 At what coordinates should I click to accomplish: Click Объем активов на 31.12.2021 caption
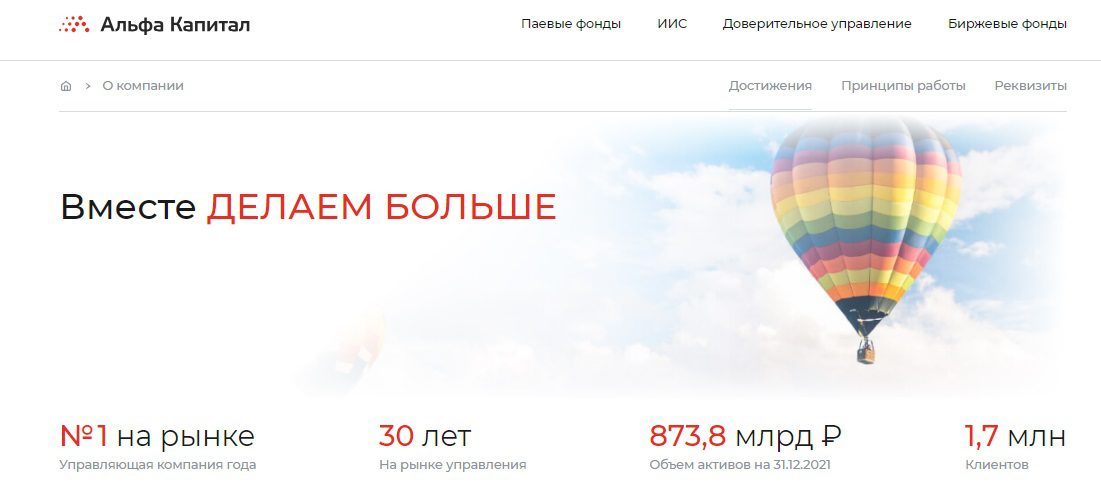[x=740, y=465]
